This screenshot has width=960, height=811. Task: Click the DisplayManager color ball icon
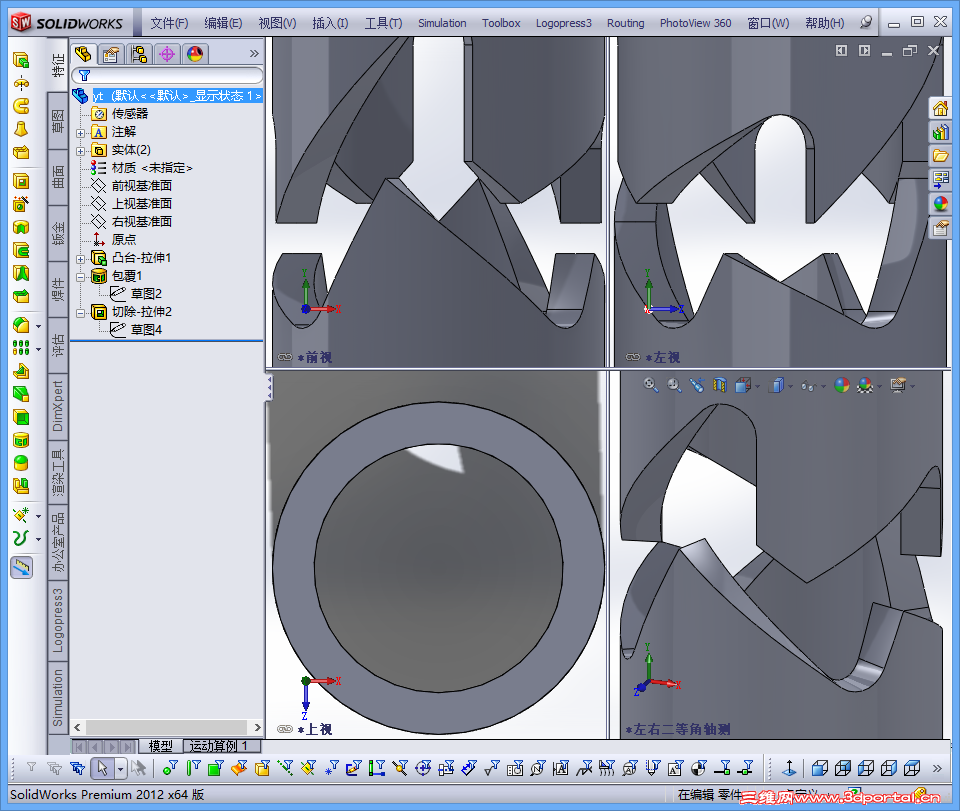pyautogui.click(x=195, y=54)
